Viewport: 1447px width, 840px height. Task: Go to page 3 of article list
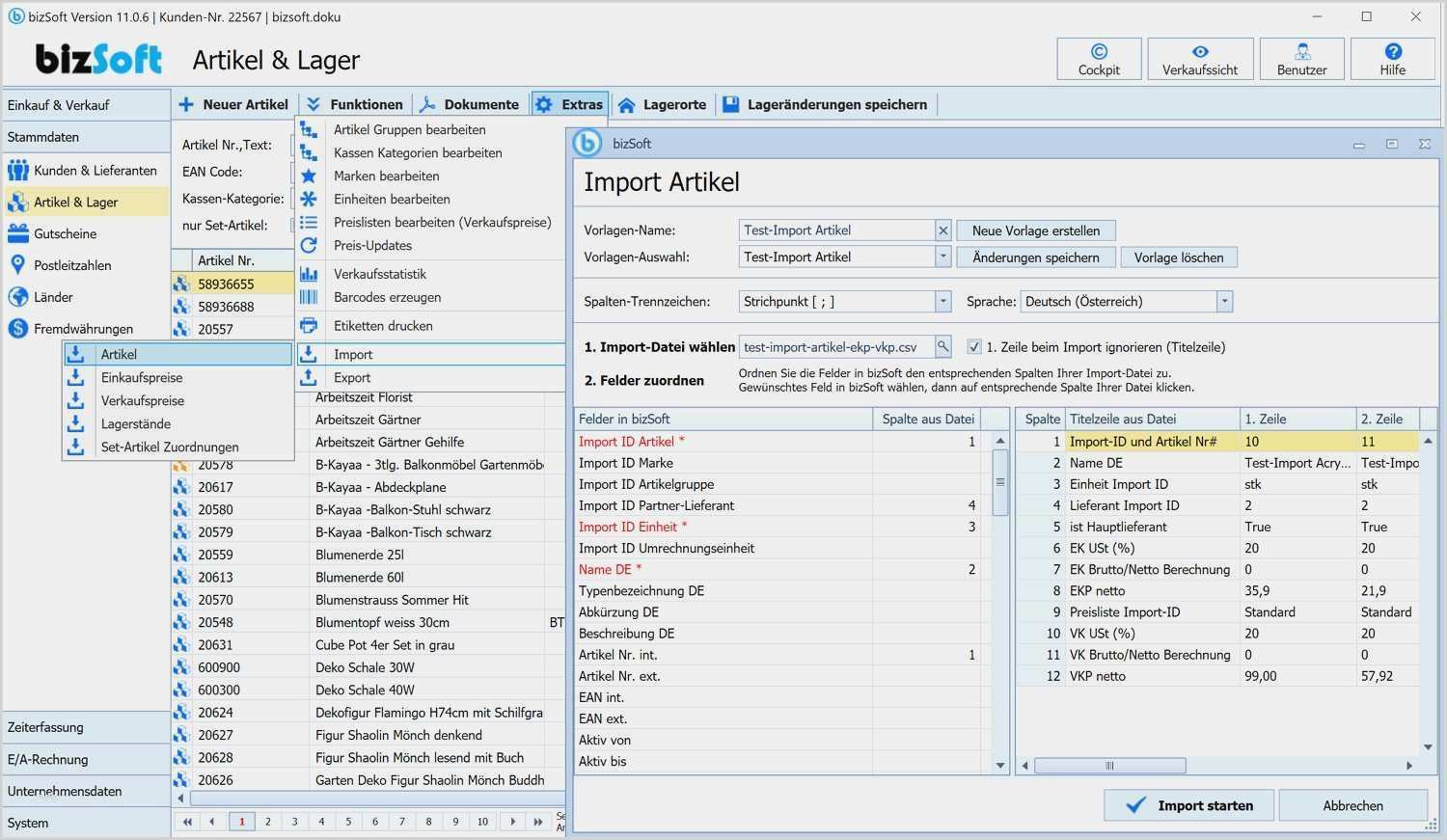(x=295, y=822)
